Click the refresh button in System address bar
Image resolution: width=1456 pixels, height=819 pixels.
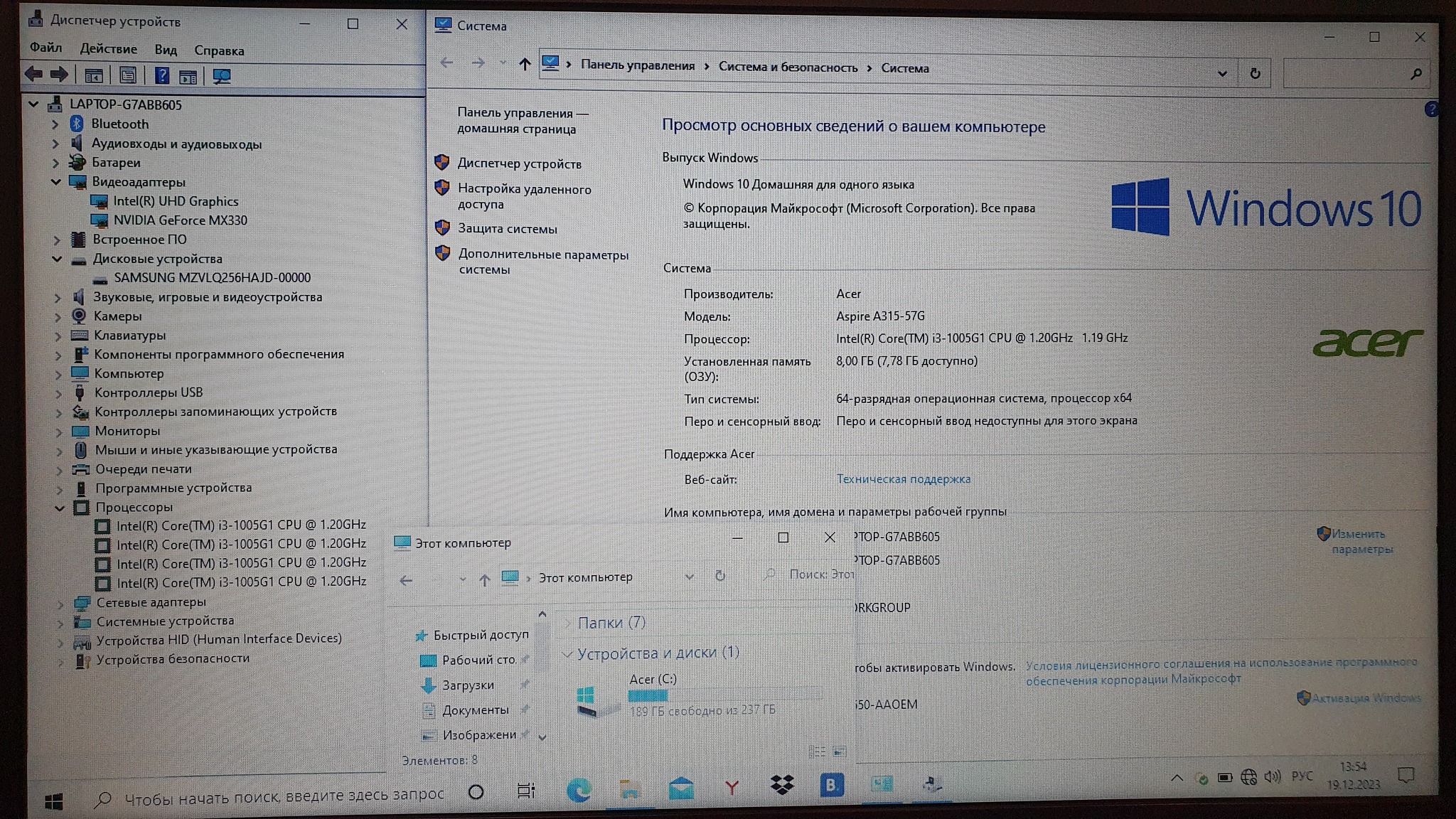pos(1255,73)
